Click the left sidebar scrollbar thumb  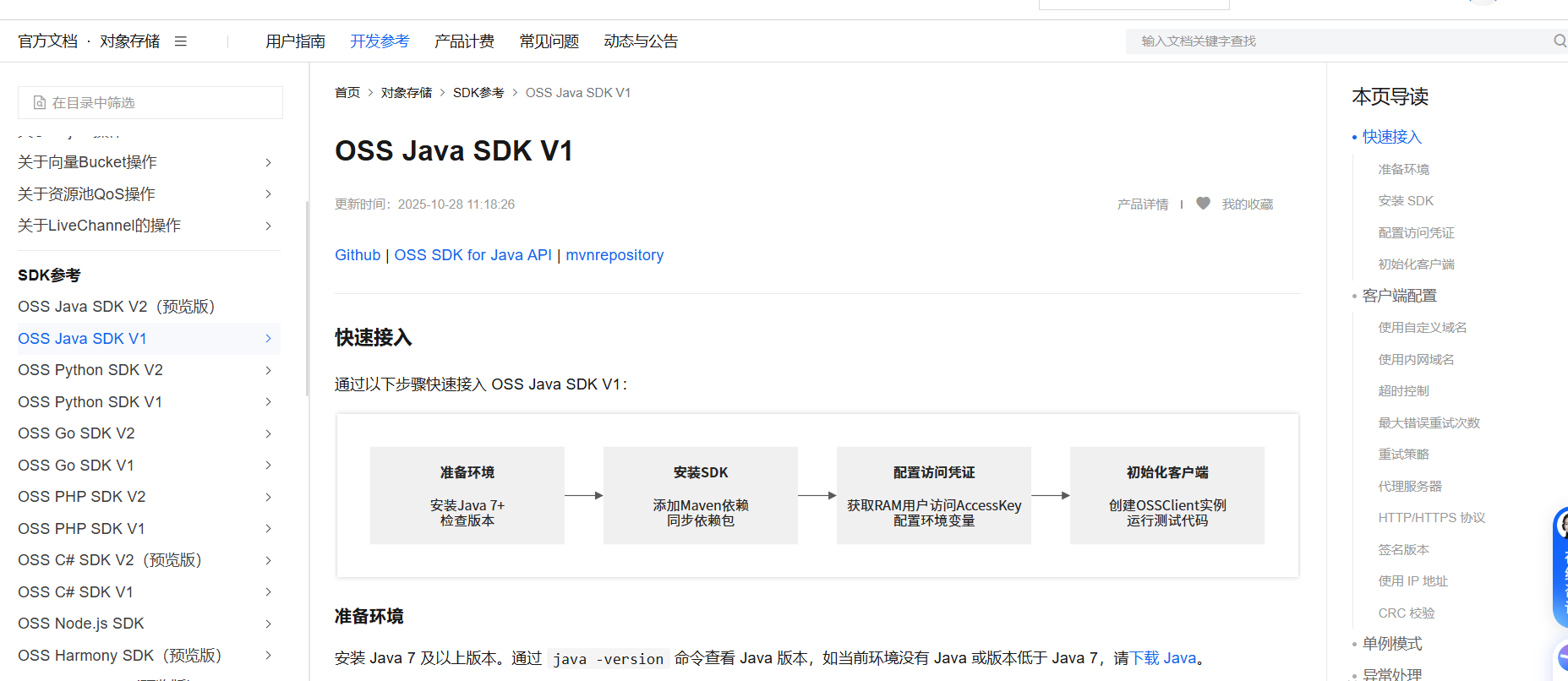coord(307,297)
